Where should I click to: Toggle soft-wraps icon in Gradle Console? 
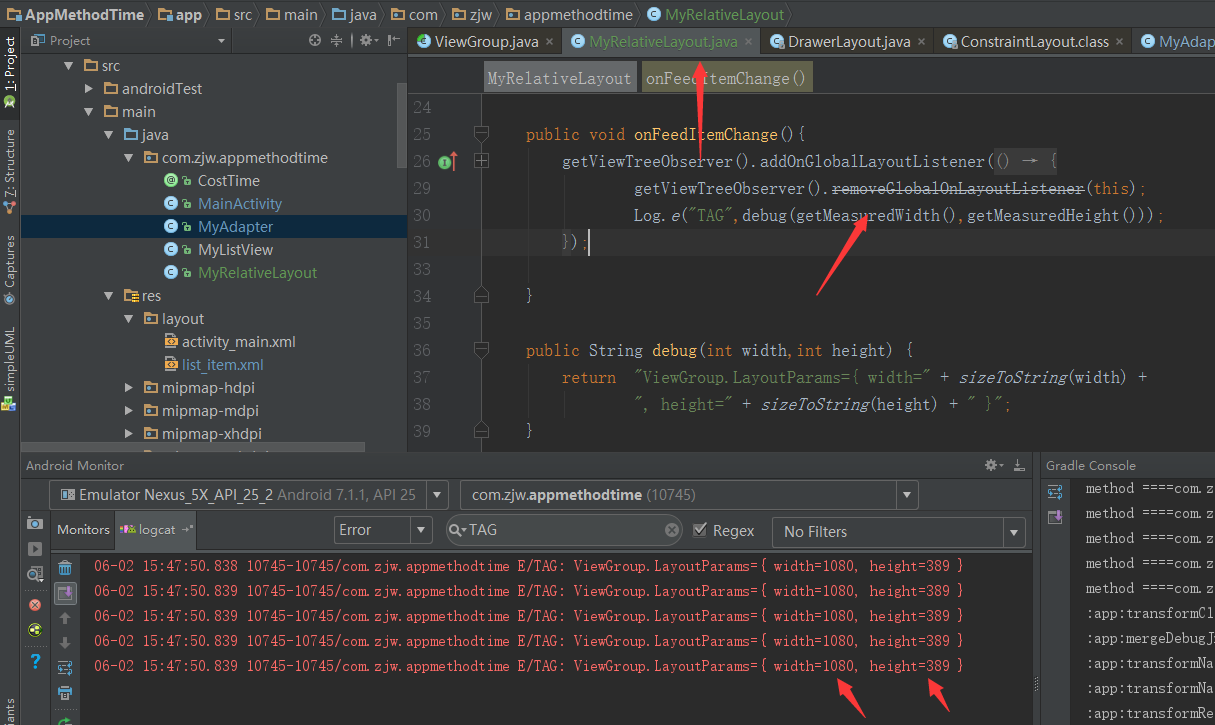1055,491
